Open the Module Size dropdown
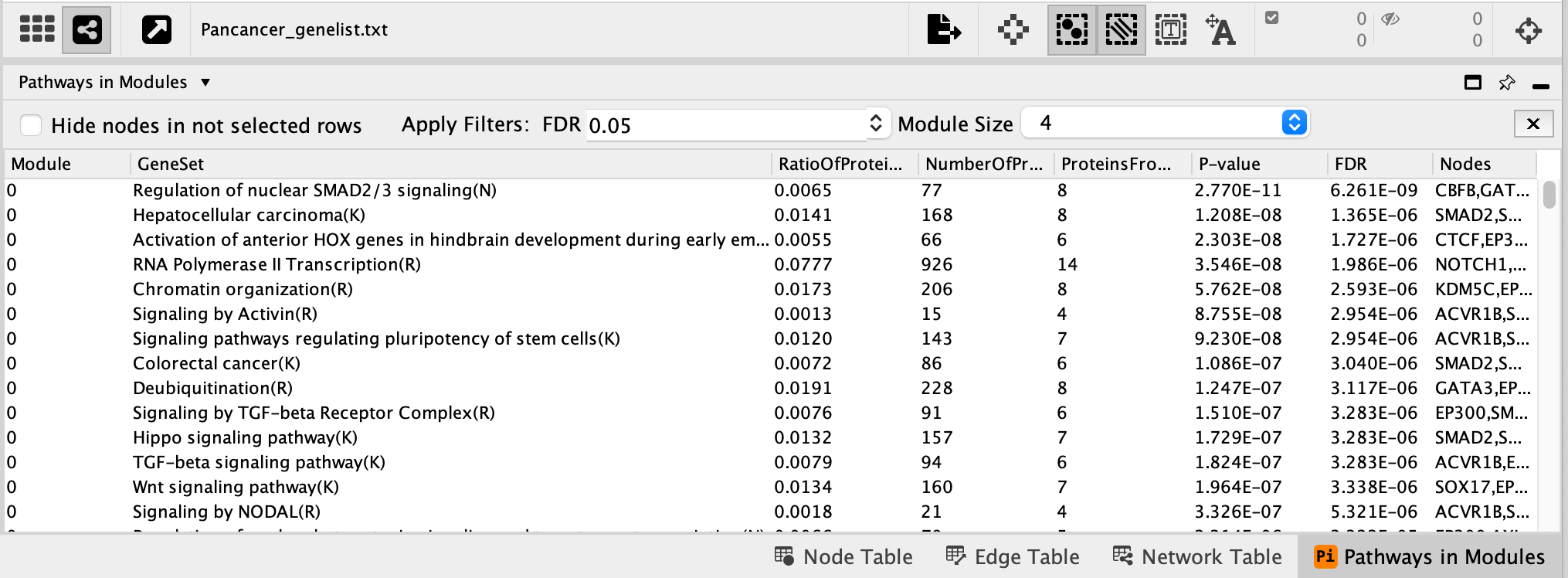Viewport: 1568px width, 578px height. 1294,123
